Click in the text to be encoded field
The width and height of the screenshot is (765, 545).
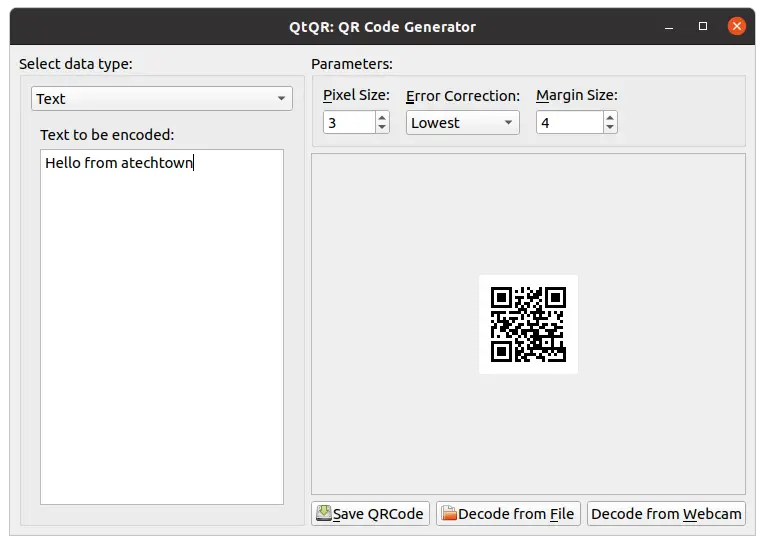[x=161, y=327]
